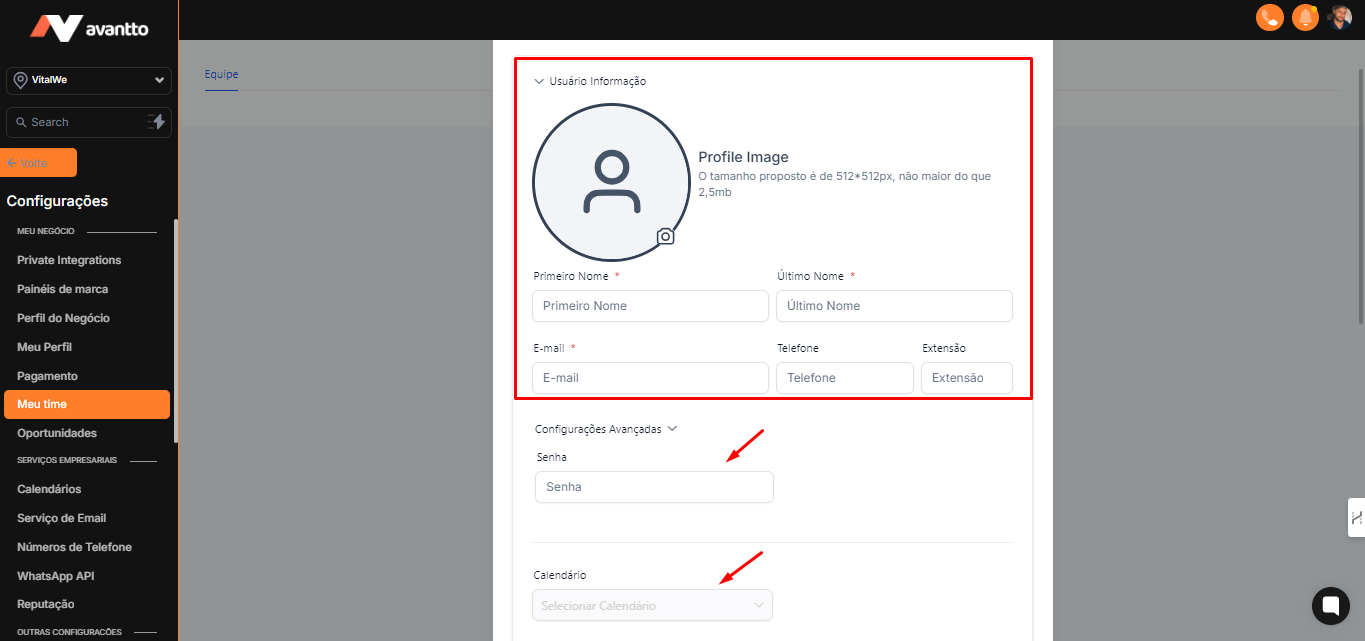Switch to the Equipe tab
This screenshot has height=641, width=1365.
tap(221, 74)
